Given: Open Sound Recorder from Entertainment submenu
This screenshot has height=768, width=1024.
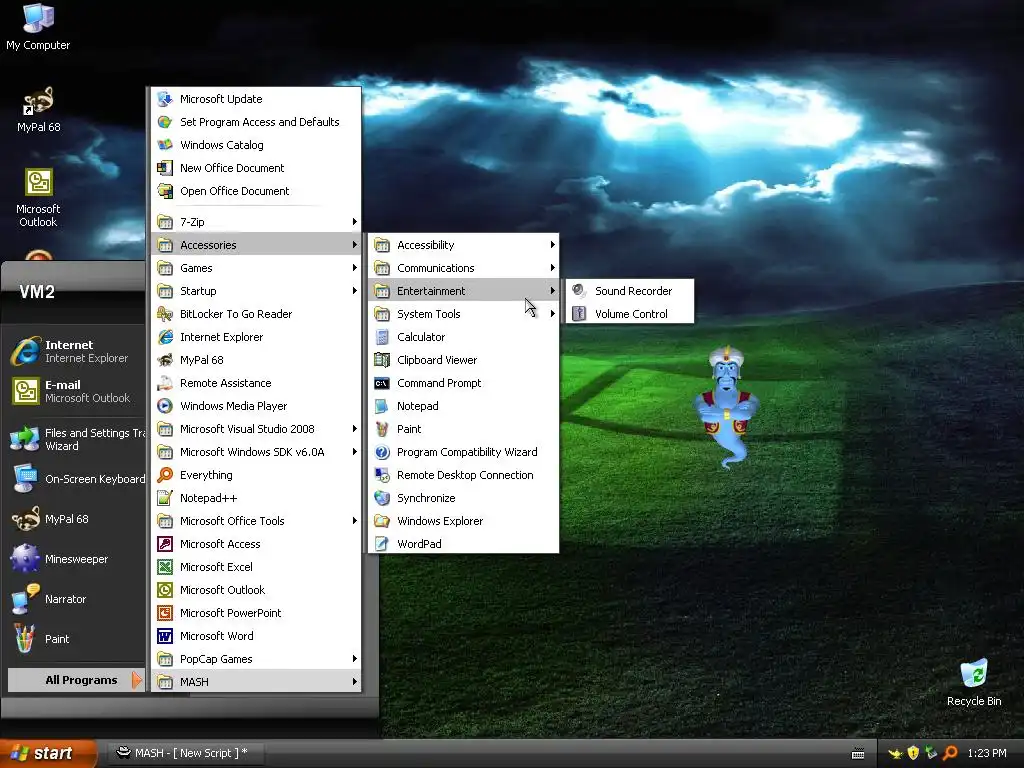Looking at the screenshot, I should pos(630,291).
